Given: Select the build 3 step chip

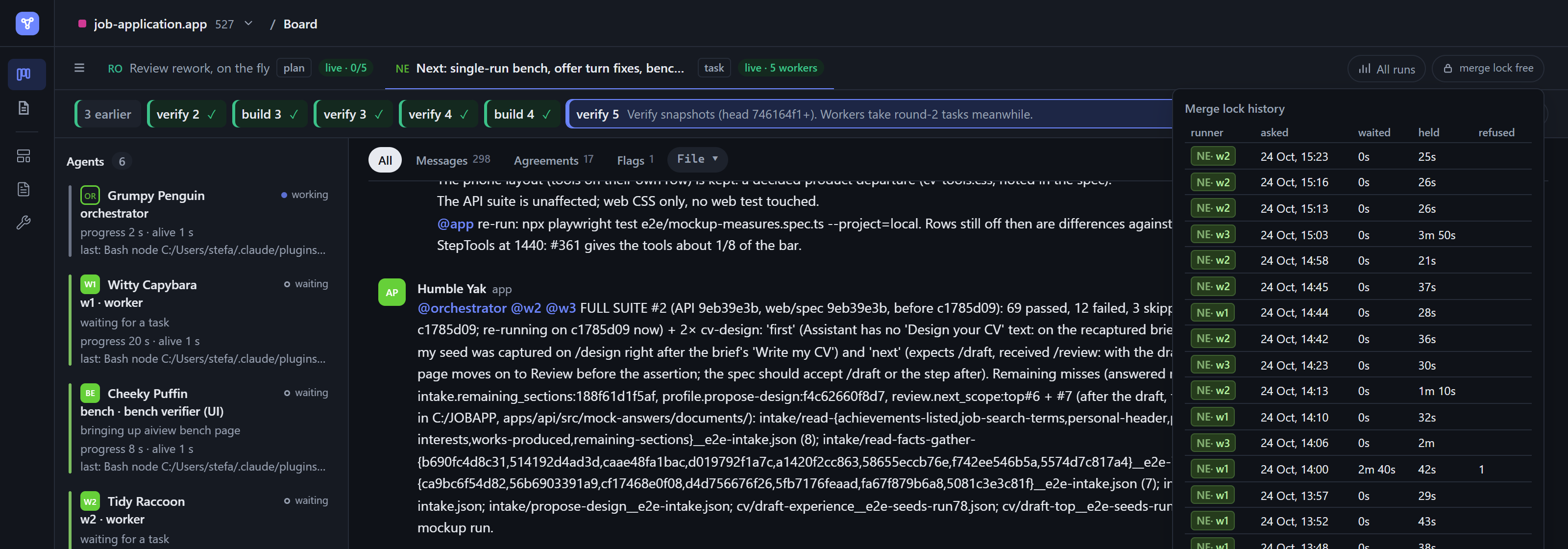Looking at the screenshot, I should pos(269,114).
